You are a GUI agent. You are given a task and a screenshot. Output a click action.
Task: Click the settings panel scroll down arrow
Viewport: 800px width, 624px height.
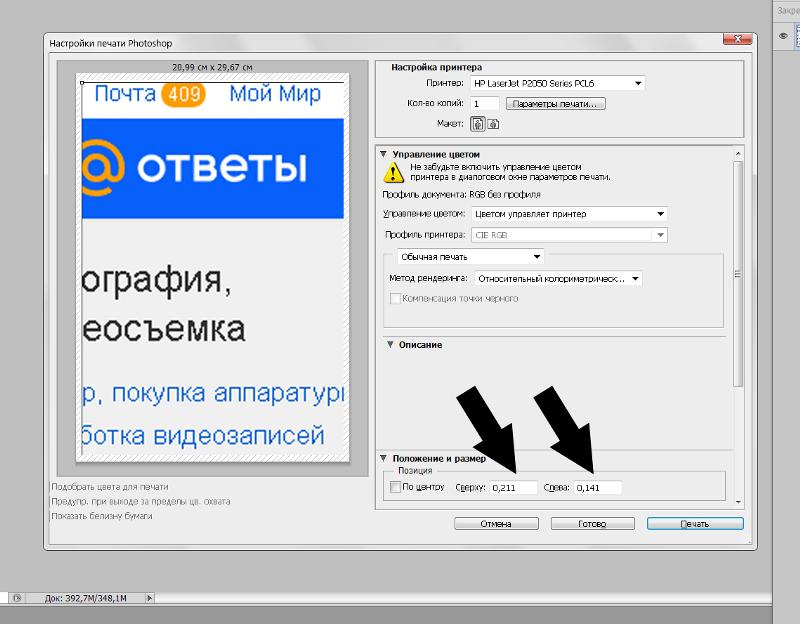click(x=738, y=503)
